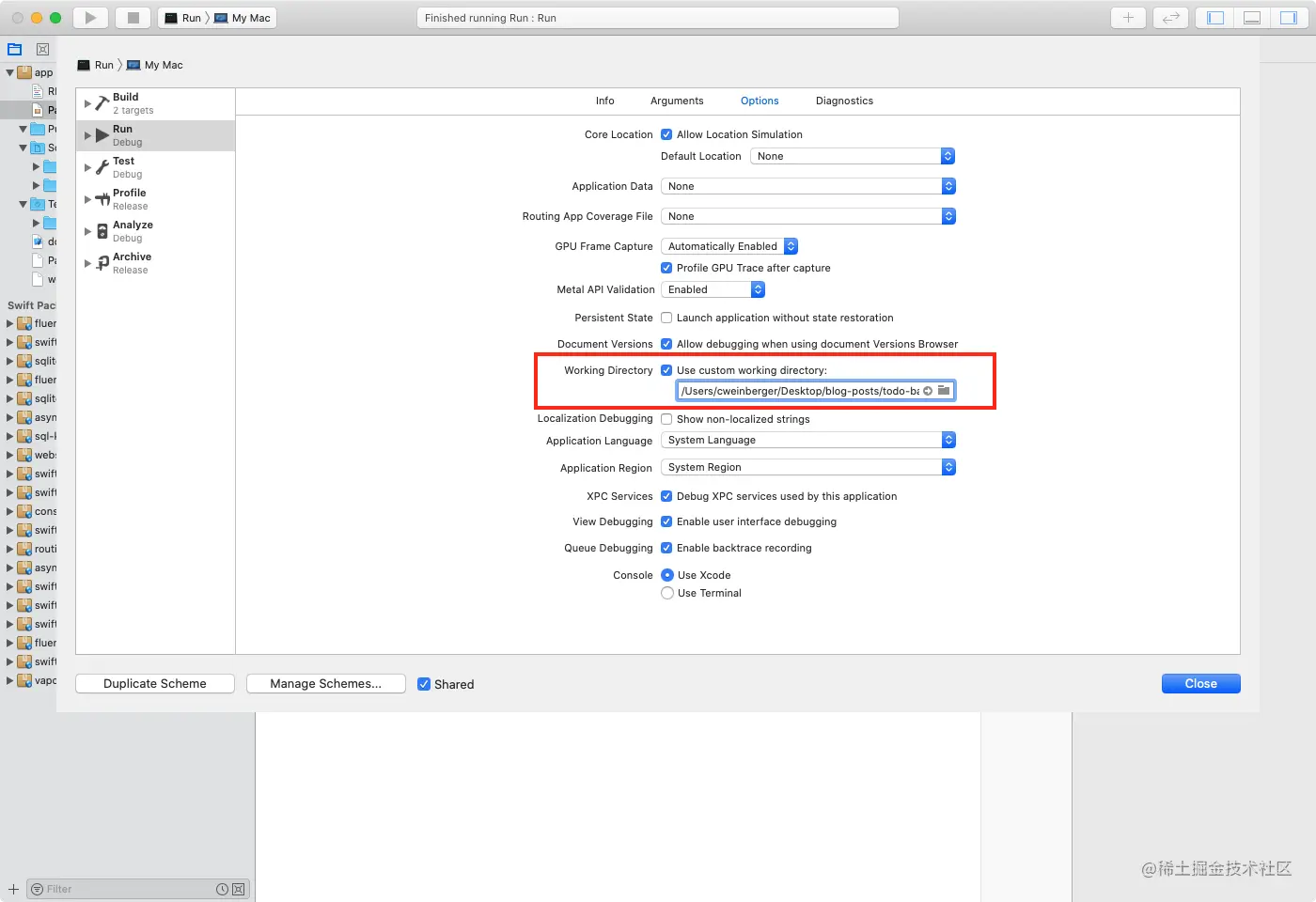This screenshot has width=1316, height=902.
Task: Click the Analyze icon in scheme list
Action: click(102, 231)
